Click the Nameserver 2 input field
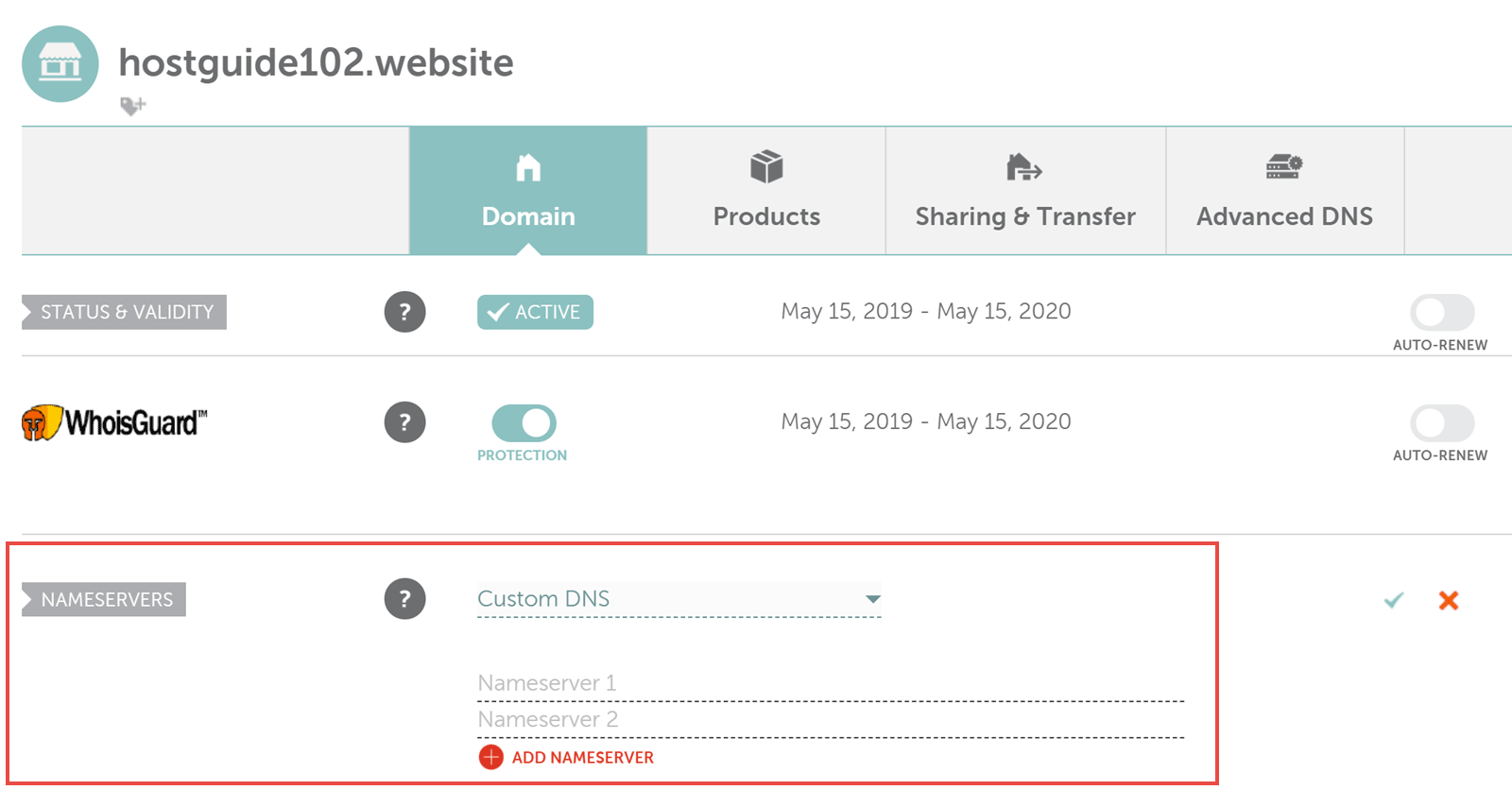The image size is (1512, 790). click(831, 720)
